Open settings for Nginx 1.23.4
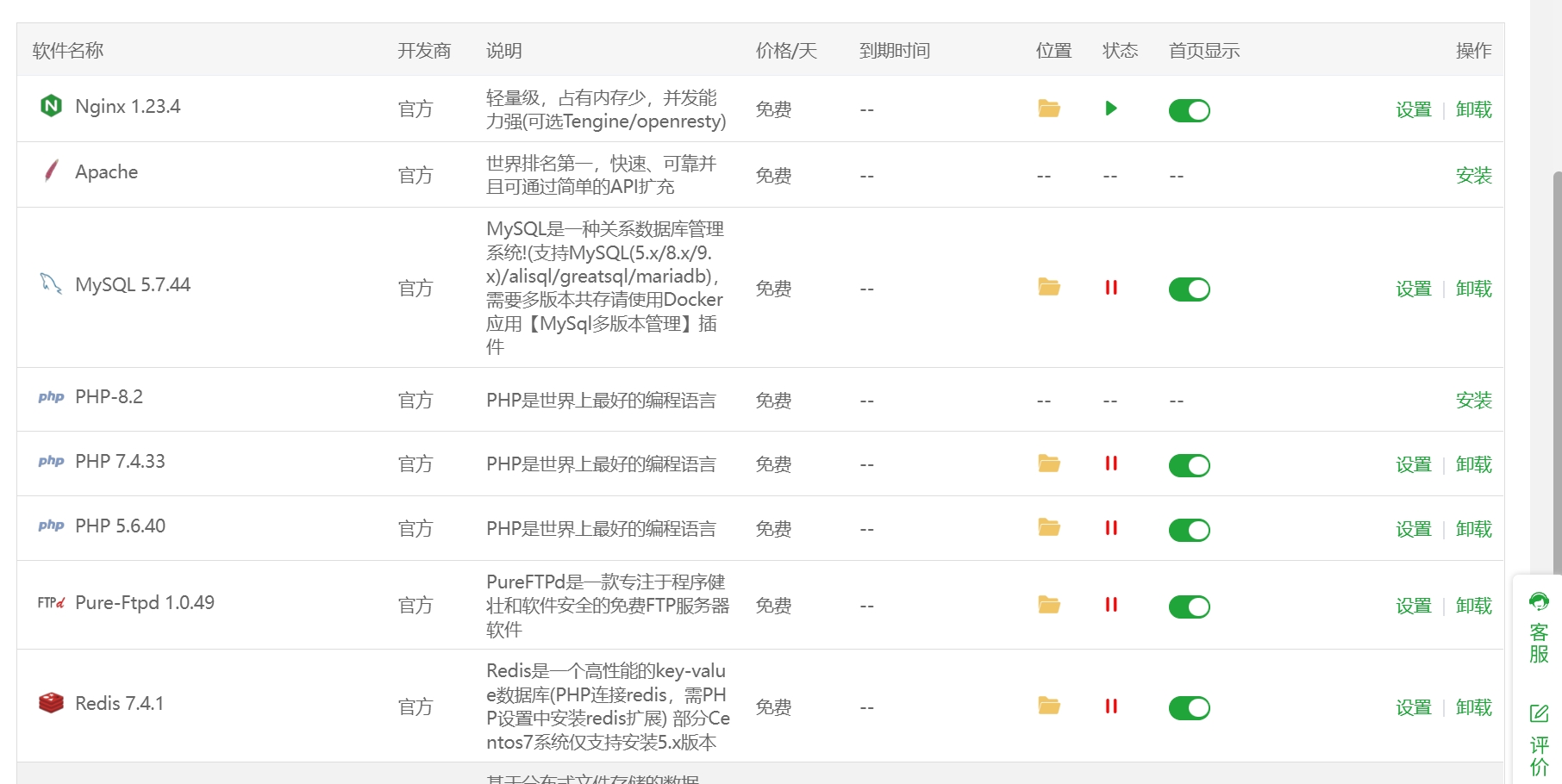This screenshot has width=1562, height=784. click(x=1414, y=109)
